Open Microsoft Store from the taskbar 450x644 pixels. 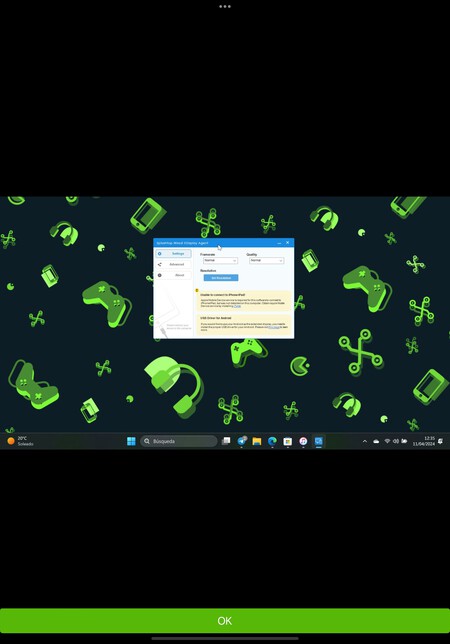288,441
